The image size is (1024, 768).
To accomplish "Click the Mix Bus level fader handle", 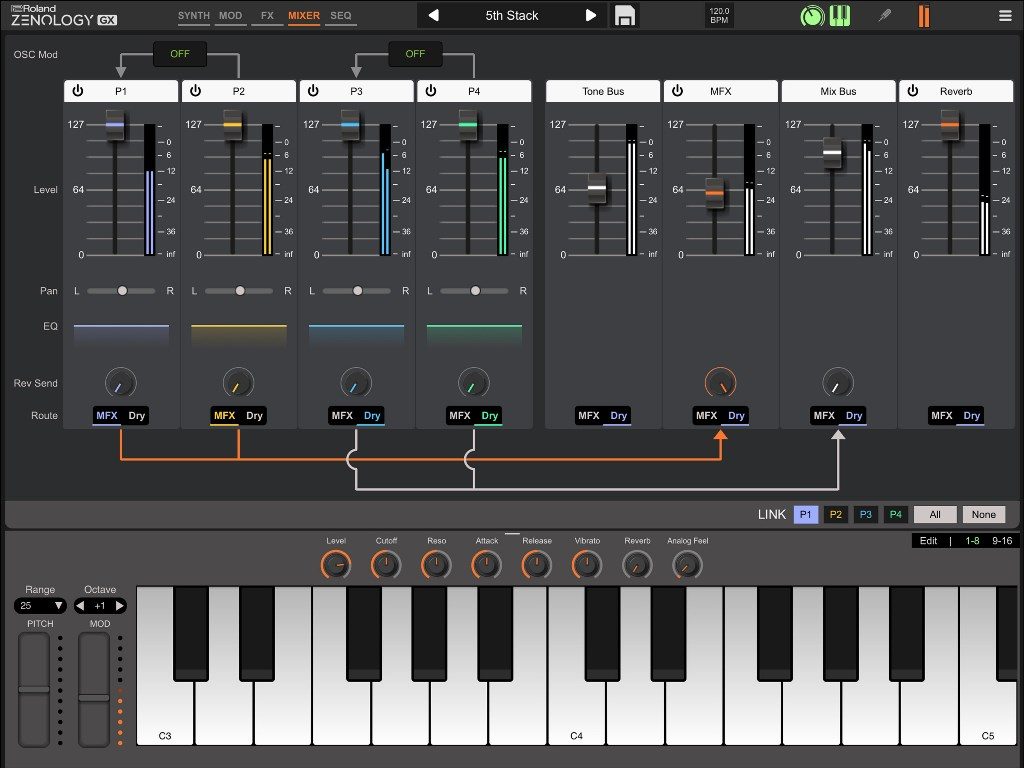I will [x=832, y=153].
